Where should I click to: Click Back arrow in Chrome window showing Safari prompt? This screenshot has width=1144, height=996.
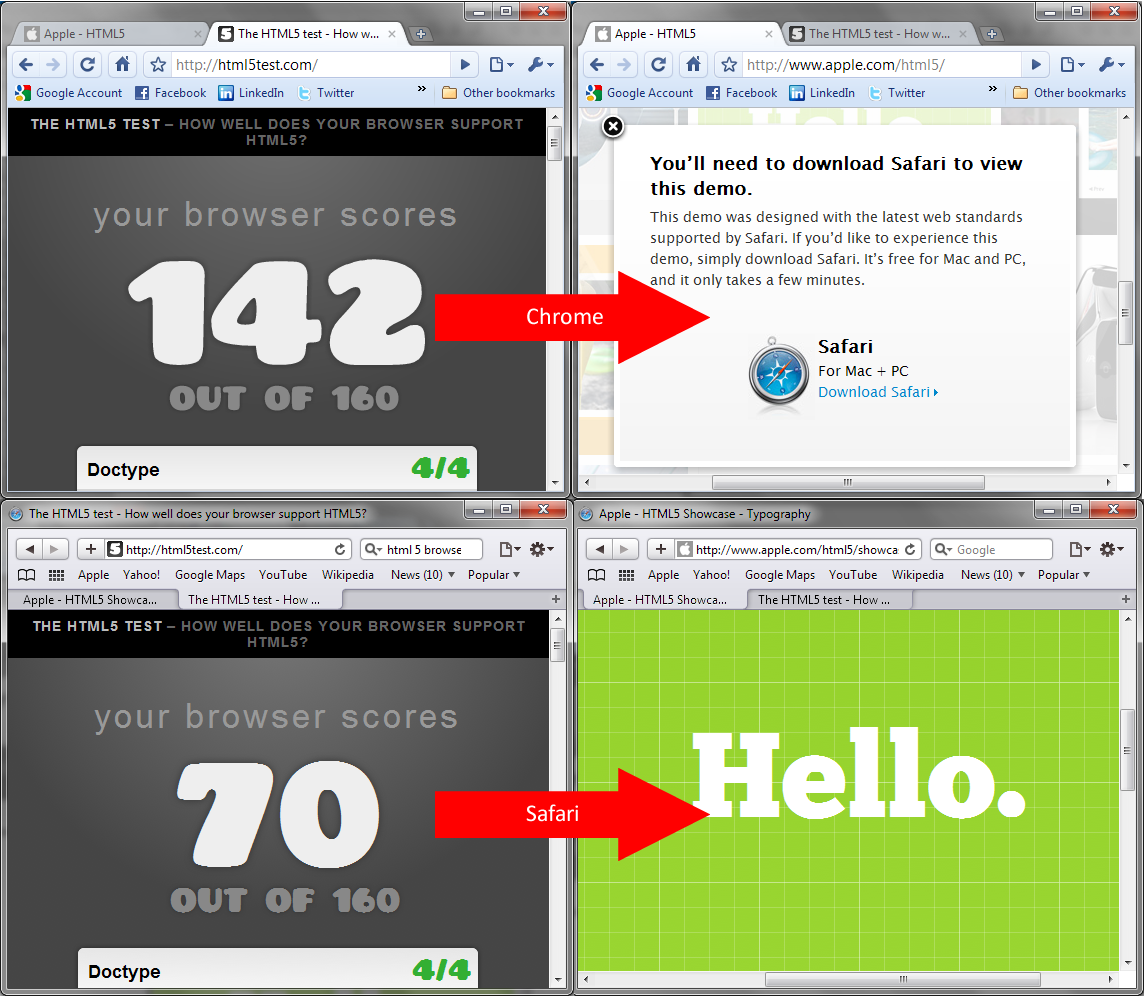[x=597, y=65]
